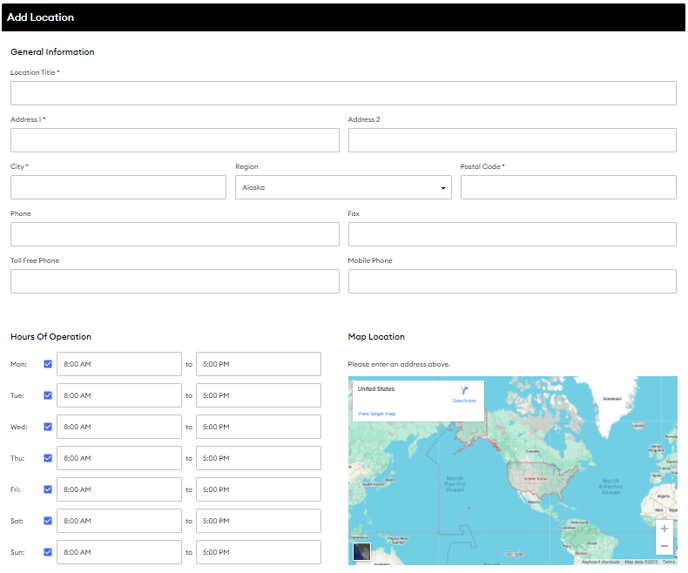The image size is (688, 573).
Task: Click the map Terms link
Action: click(x=668, y=562)
